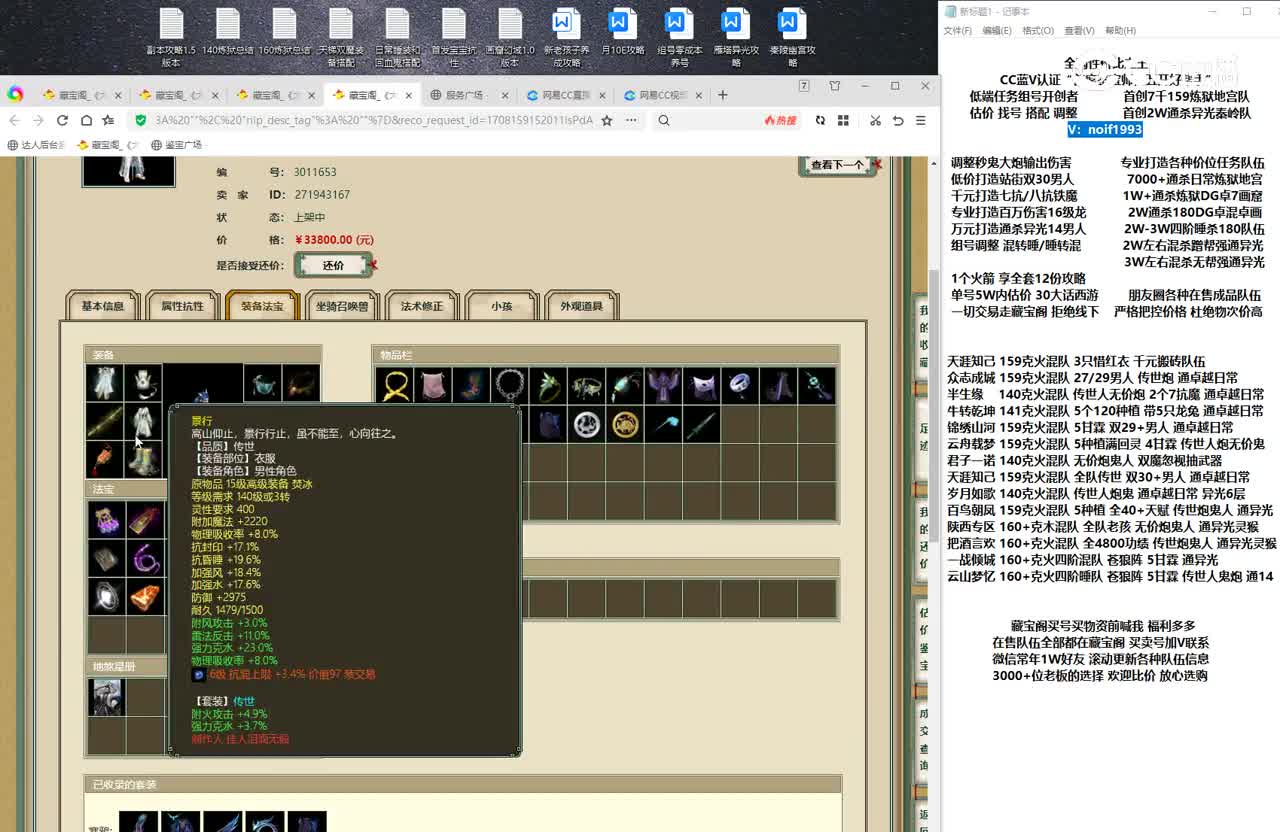
Task: Open 达人后台 bookmark
Action: point(36,145)
